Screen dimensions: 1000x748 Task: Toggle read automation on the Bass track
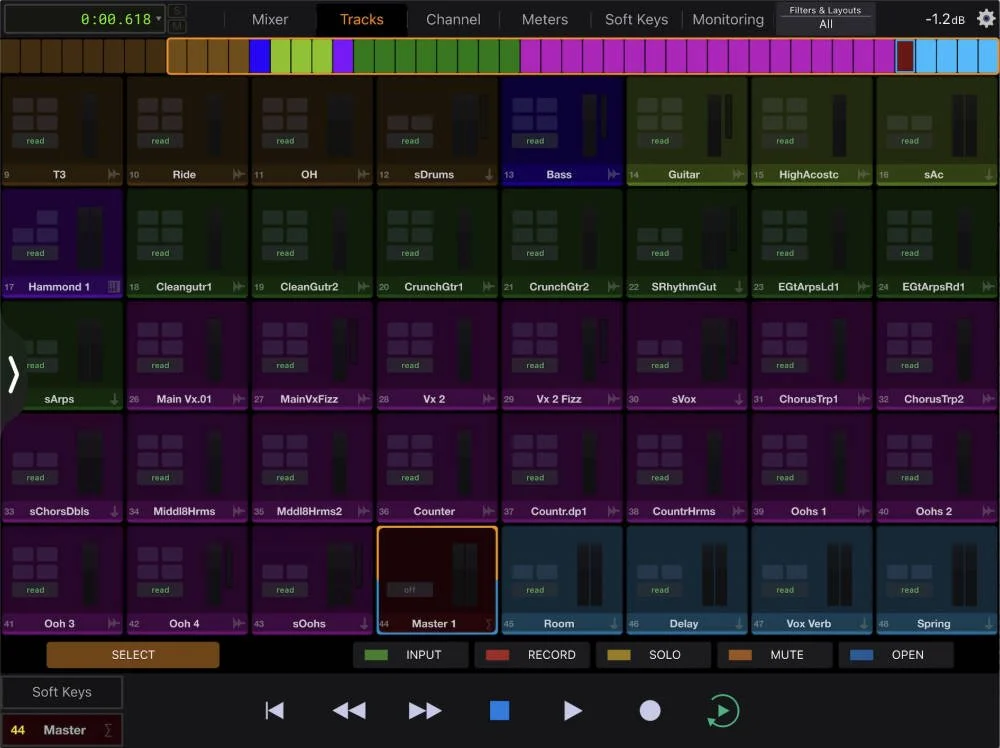coord(534,141)
